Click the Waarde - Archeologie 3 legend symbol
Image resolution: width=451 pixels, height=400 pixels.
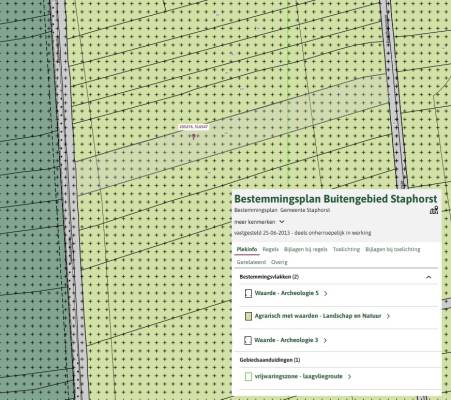click(x=248, y=340)
